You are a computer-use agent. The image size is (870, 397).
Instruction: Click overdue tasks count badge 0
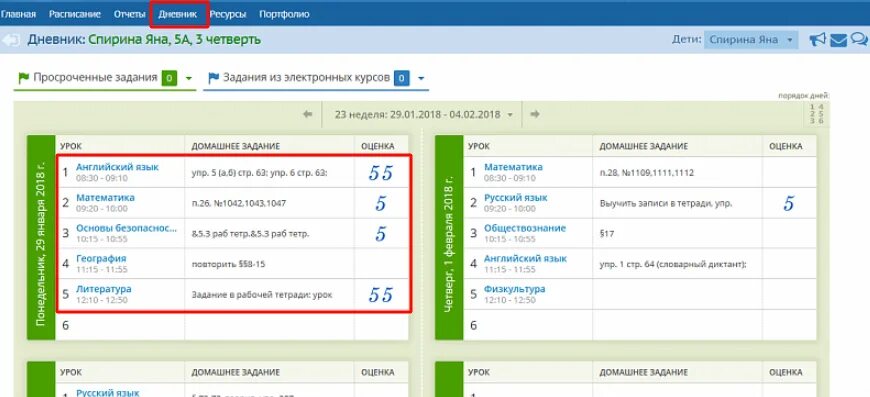click(x=169, y=78)
